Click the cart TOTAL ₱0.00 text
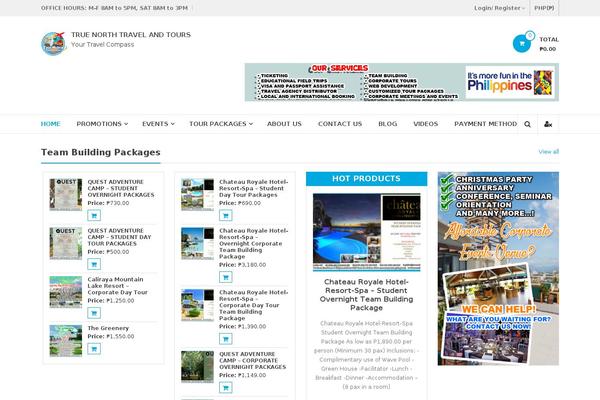The image size is (600, 400). 549,44
